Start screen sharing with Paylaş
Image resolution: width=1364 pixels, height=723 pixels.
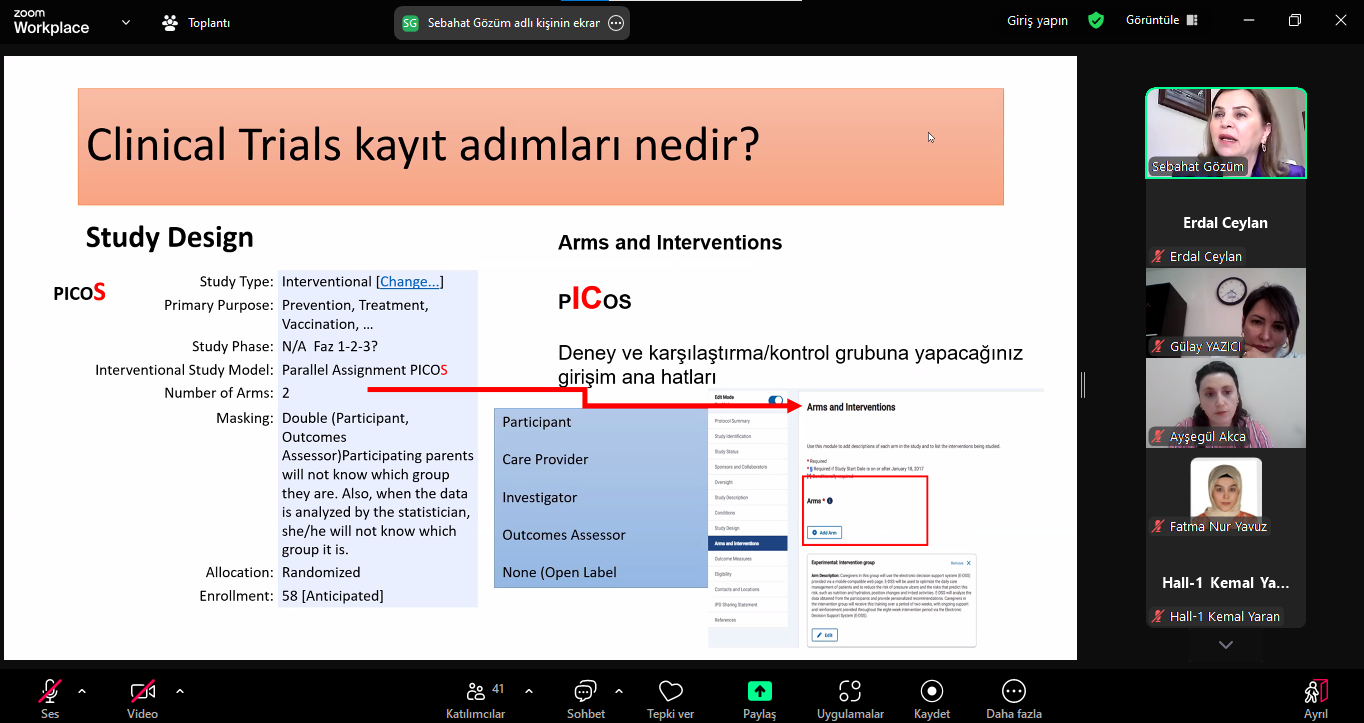(759, 691)
